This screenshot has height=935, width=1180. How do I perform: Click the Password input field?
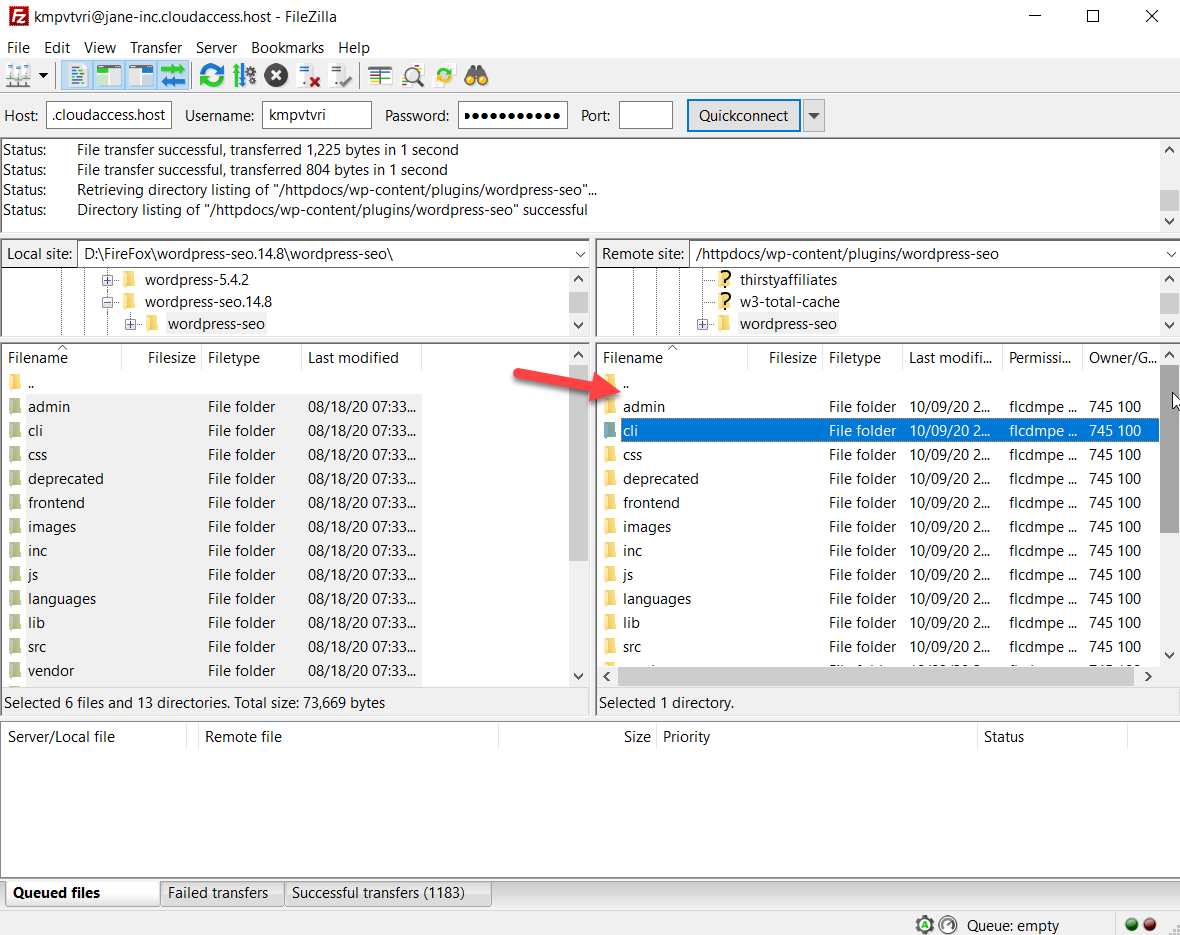click(512, 115)
